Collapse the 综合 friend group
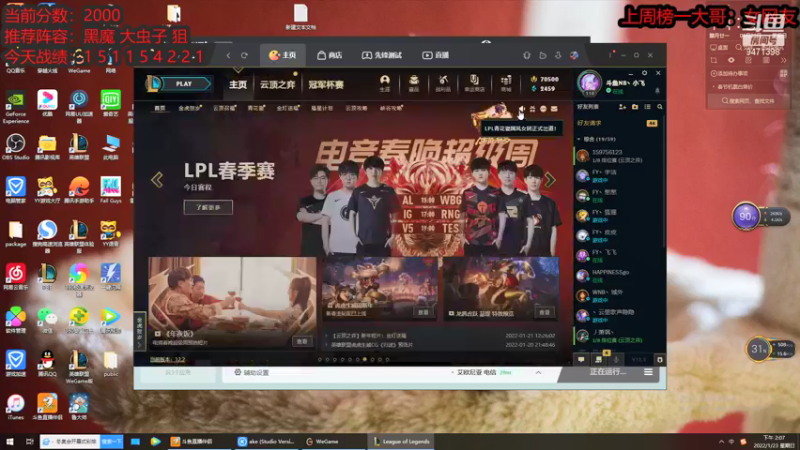The width and height of the screenshot is (800, 450). 579,139
